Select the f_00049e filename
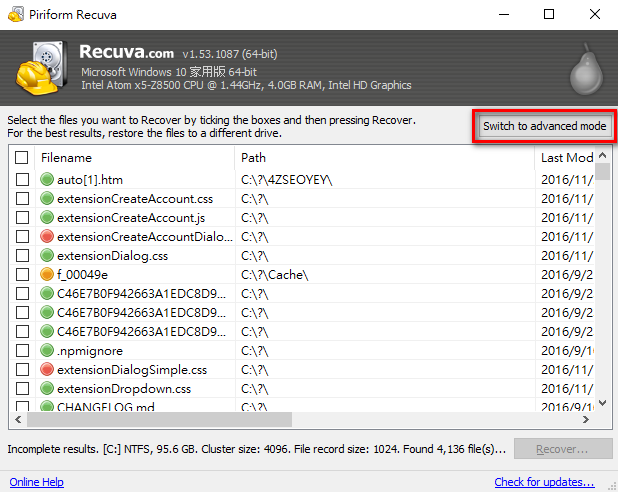The width and height of the screenshot is (618, 492). point(82,275)
